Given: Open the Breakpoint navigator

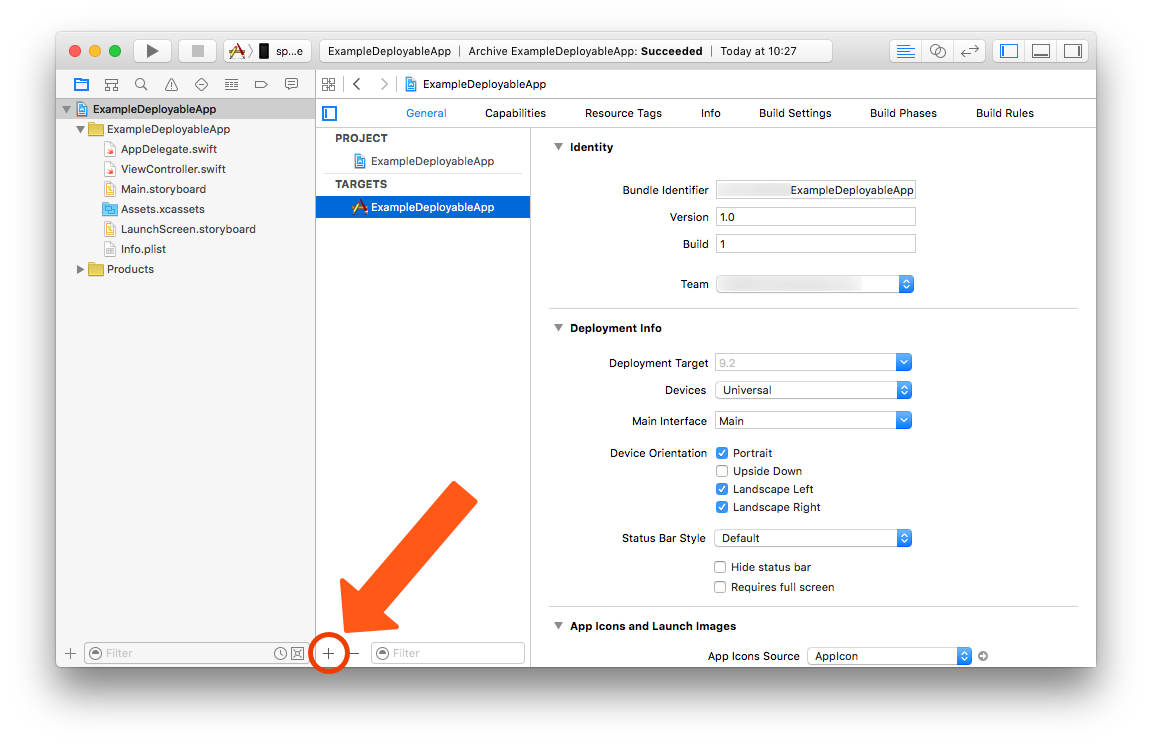Looking at the screenshot, I should click(x=261, y=84).
